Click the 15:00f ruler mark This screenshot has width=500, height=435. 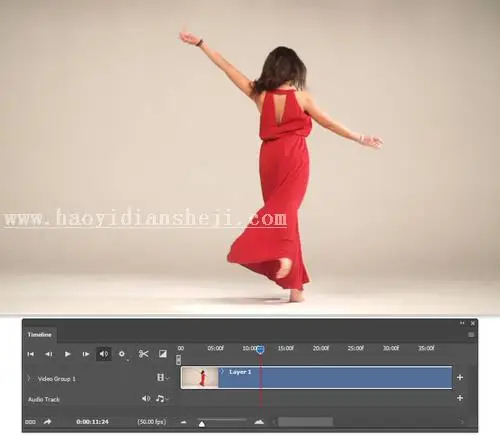pyautogui.click(x=286, y=348)
